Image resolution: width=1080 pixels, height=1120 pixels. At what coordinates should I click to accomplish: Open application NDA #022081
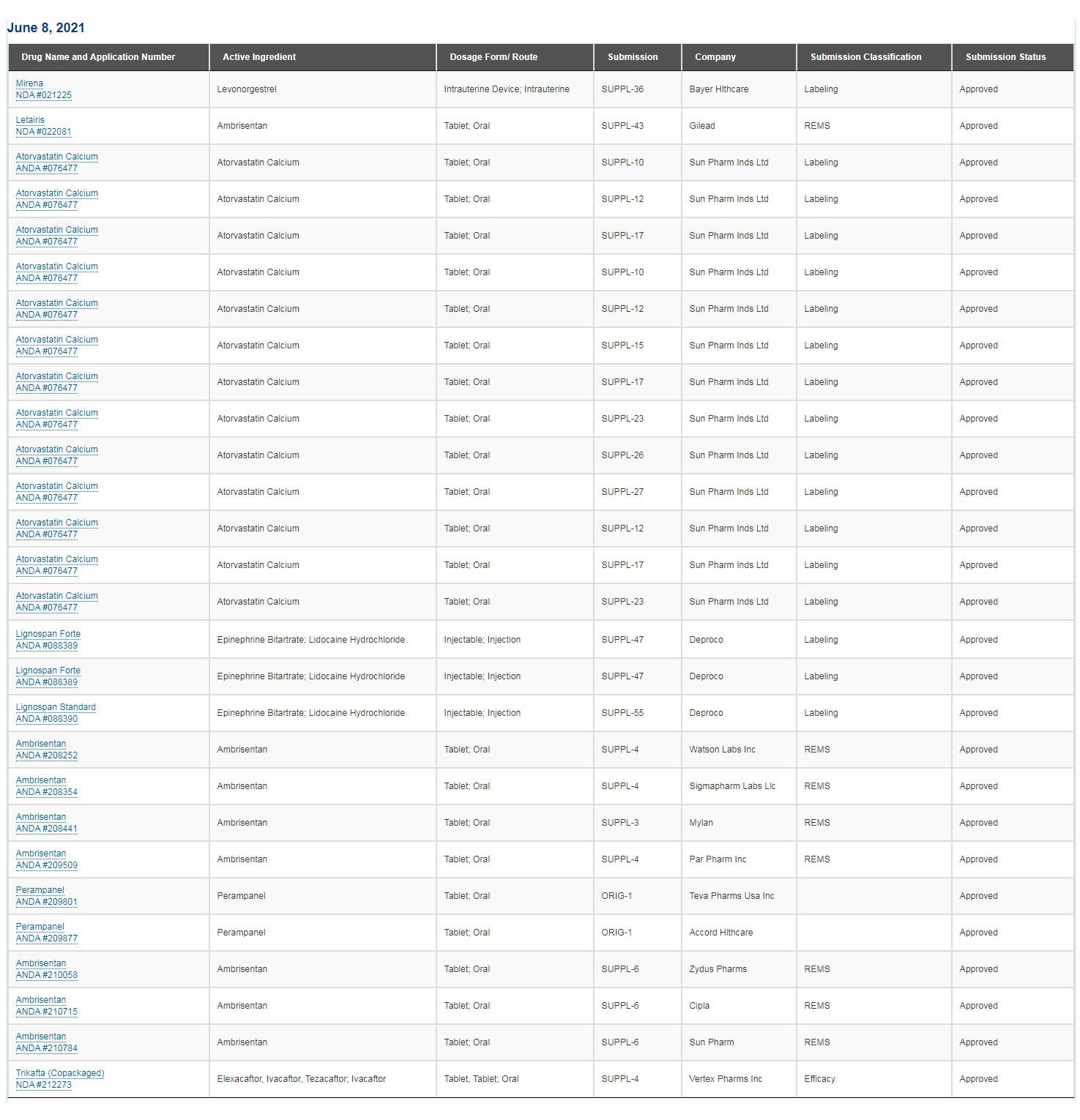pos(44,132)
